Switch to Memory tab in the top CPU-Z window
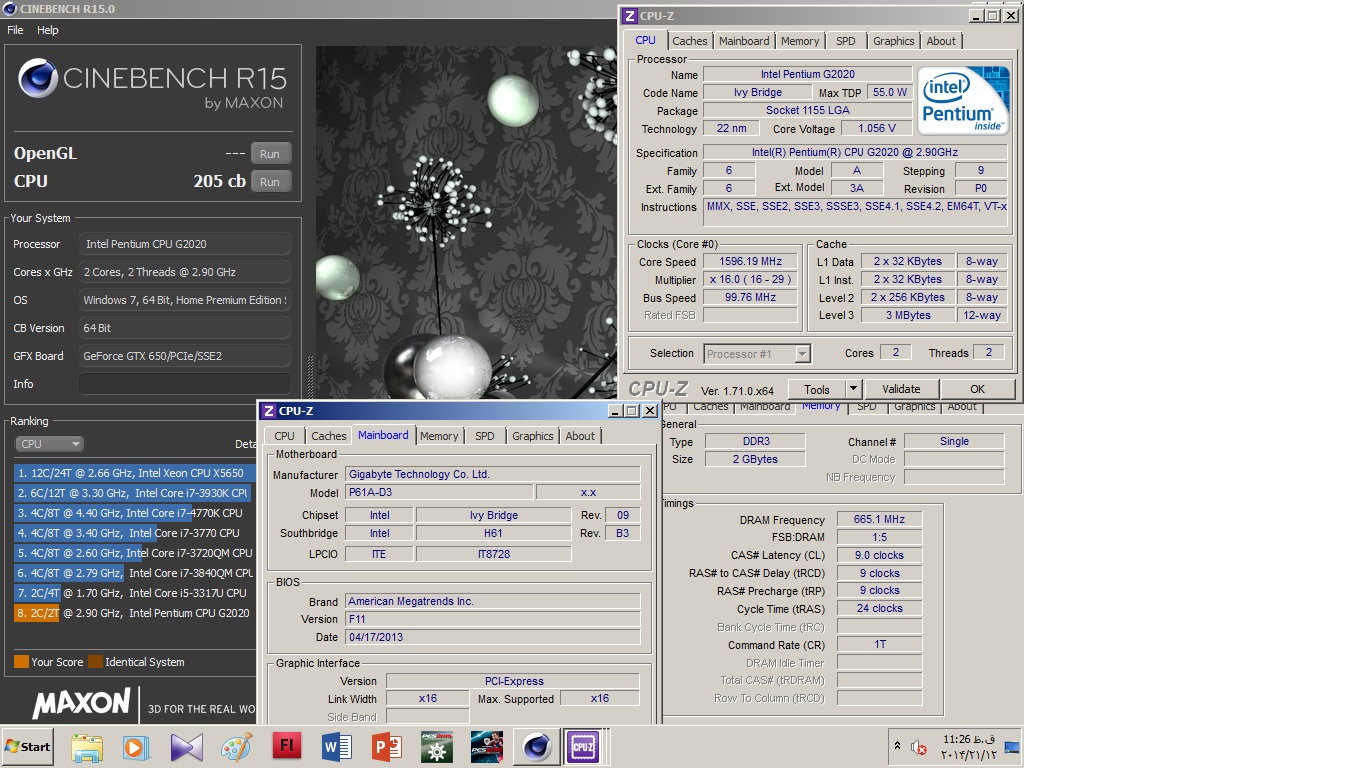 click(x=800, y=41)
